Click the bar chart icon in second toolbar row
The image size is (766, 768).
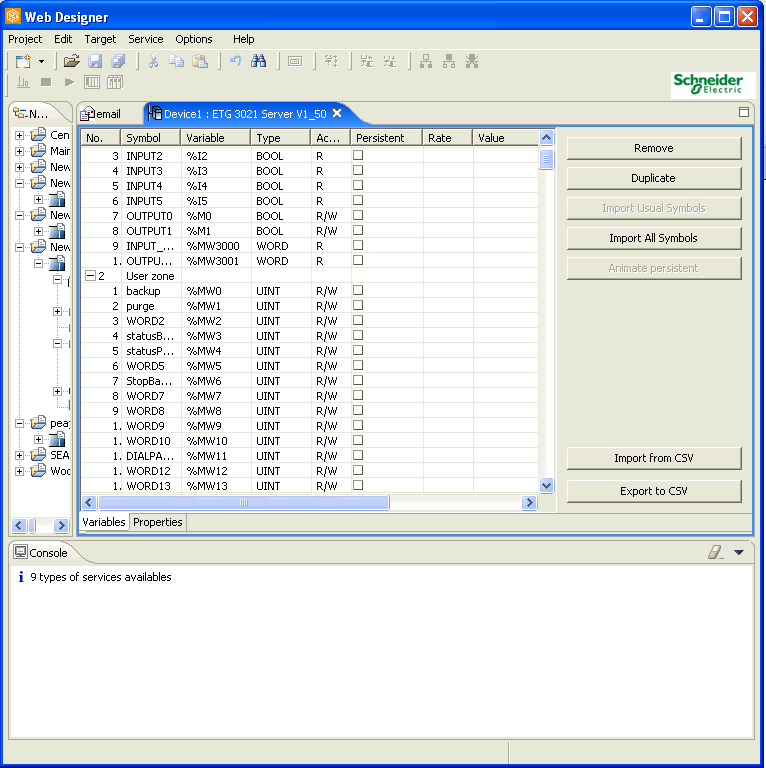click(x=23, y=82)
